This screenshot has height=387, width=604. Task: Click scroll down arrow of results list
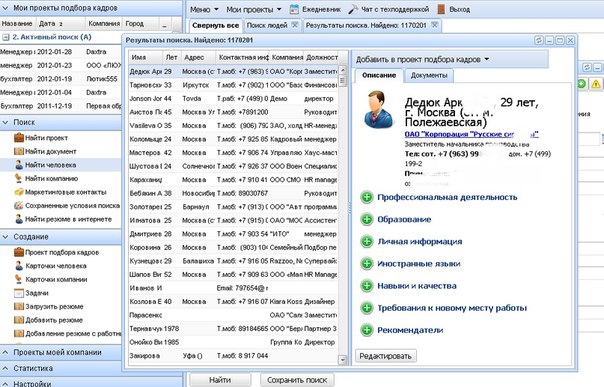point(342,360)
